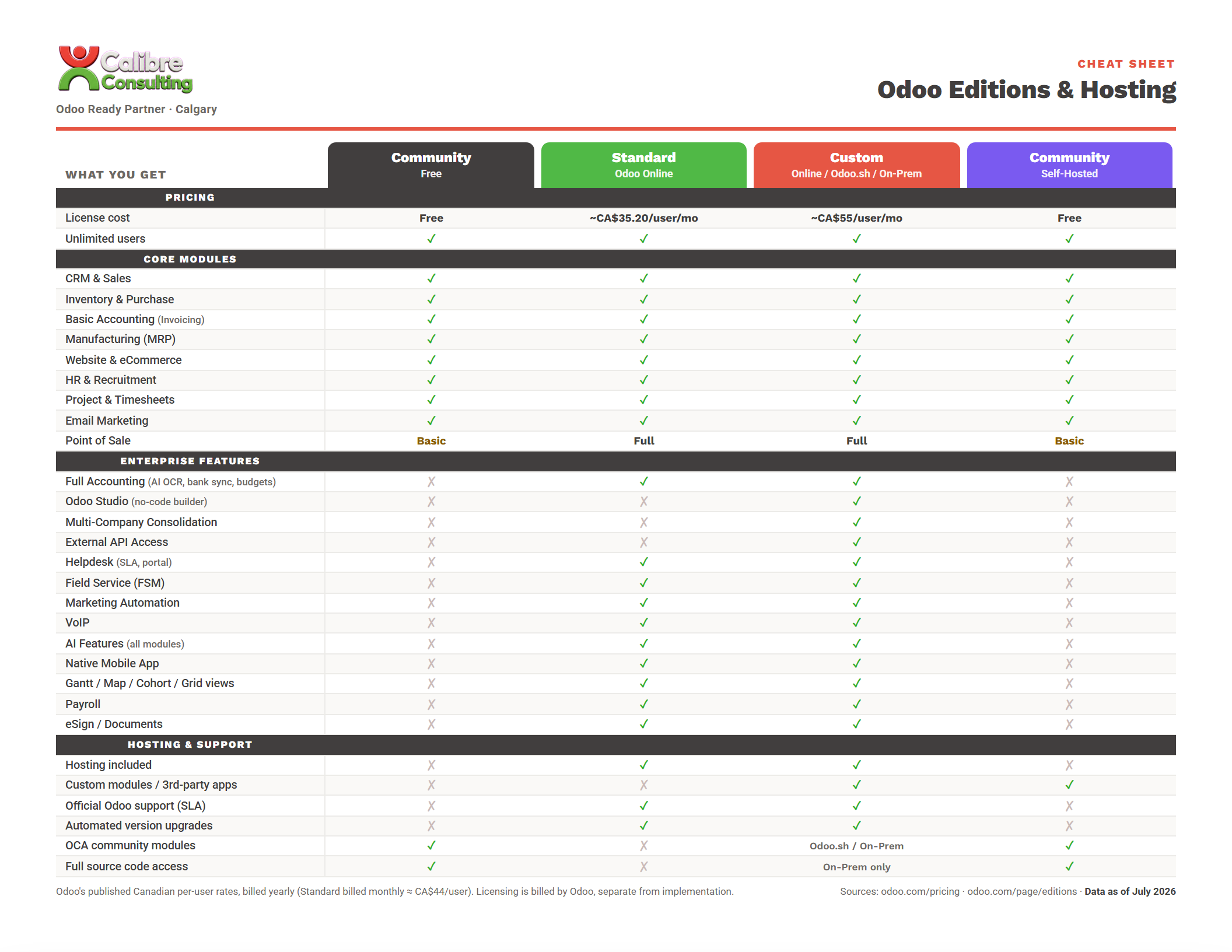Image resolution: width=1232 pixels, height=952 pixels.
Task: Click the OCA community modules row label
Action: (x=130, y=845)
